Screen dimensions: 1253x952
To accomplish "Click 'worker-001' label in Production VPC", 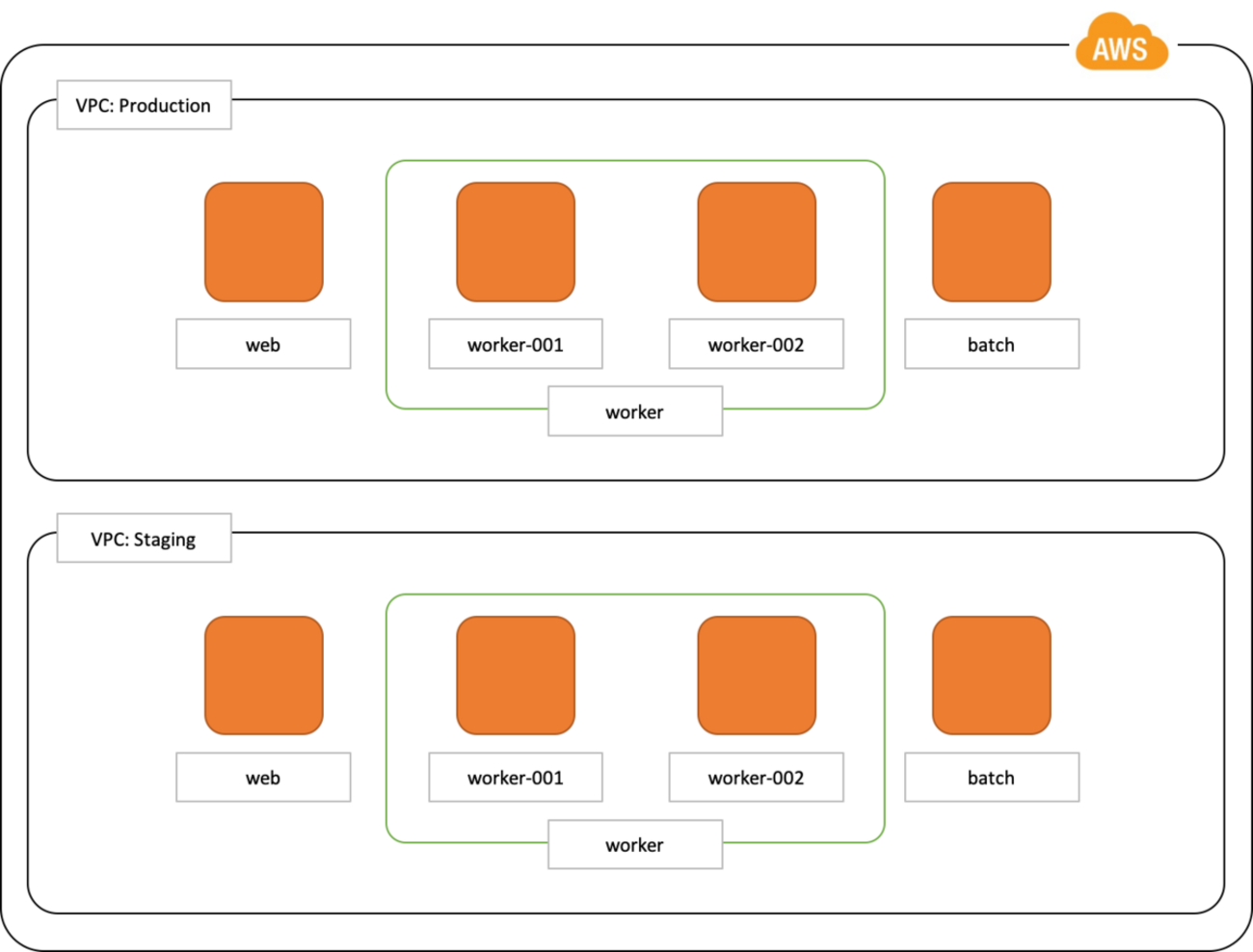I will pyautogui.click(x=516, y=344).
